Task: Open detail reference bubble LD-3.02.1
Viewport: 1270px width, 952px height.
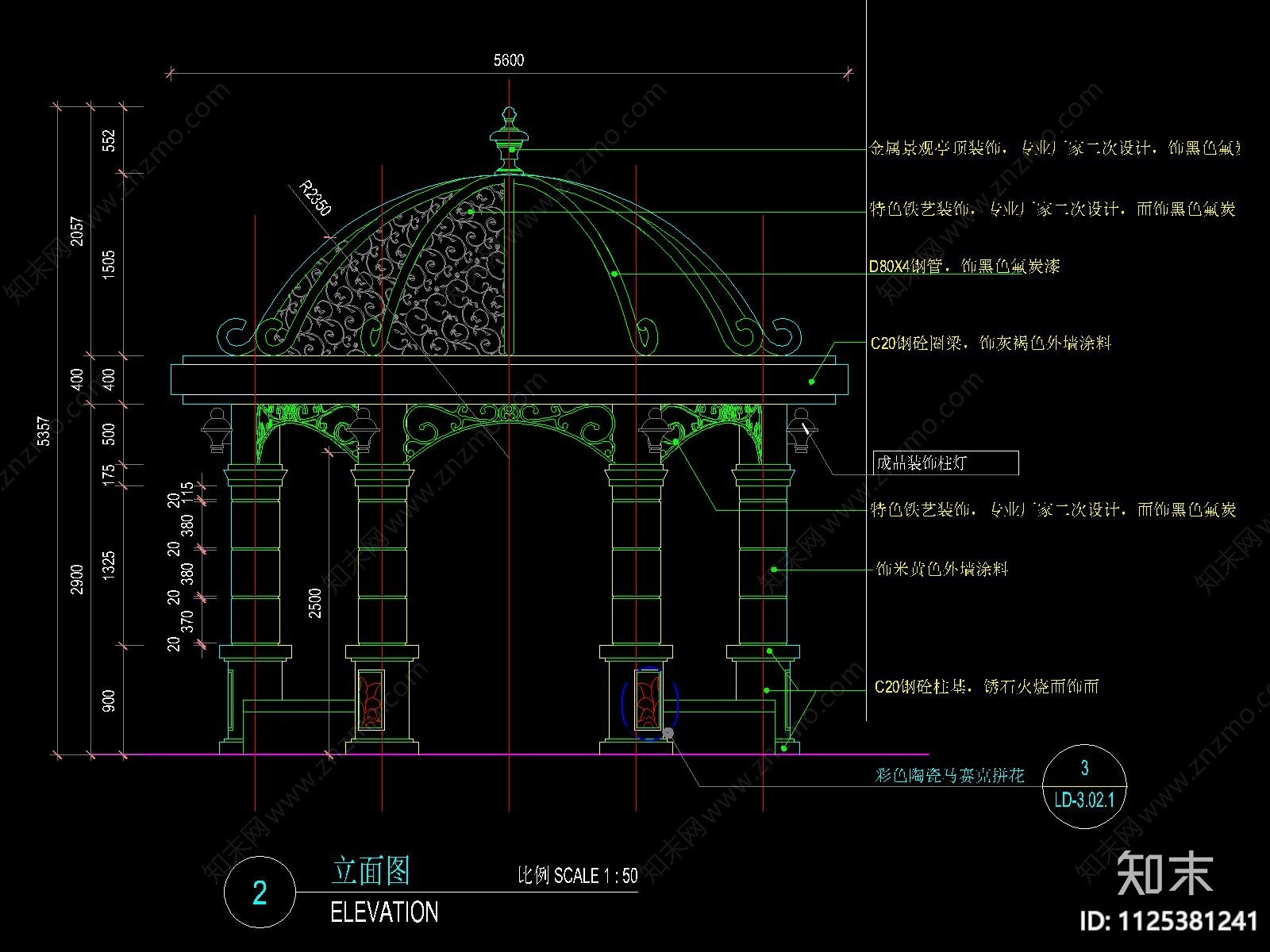Action: tap(1084, 787)
